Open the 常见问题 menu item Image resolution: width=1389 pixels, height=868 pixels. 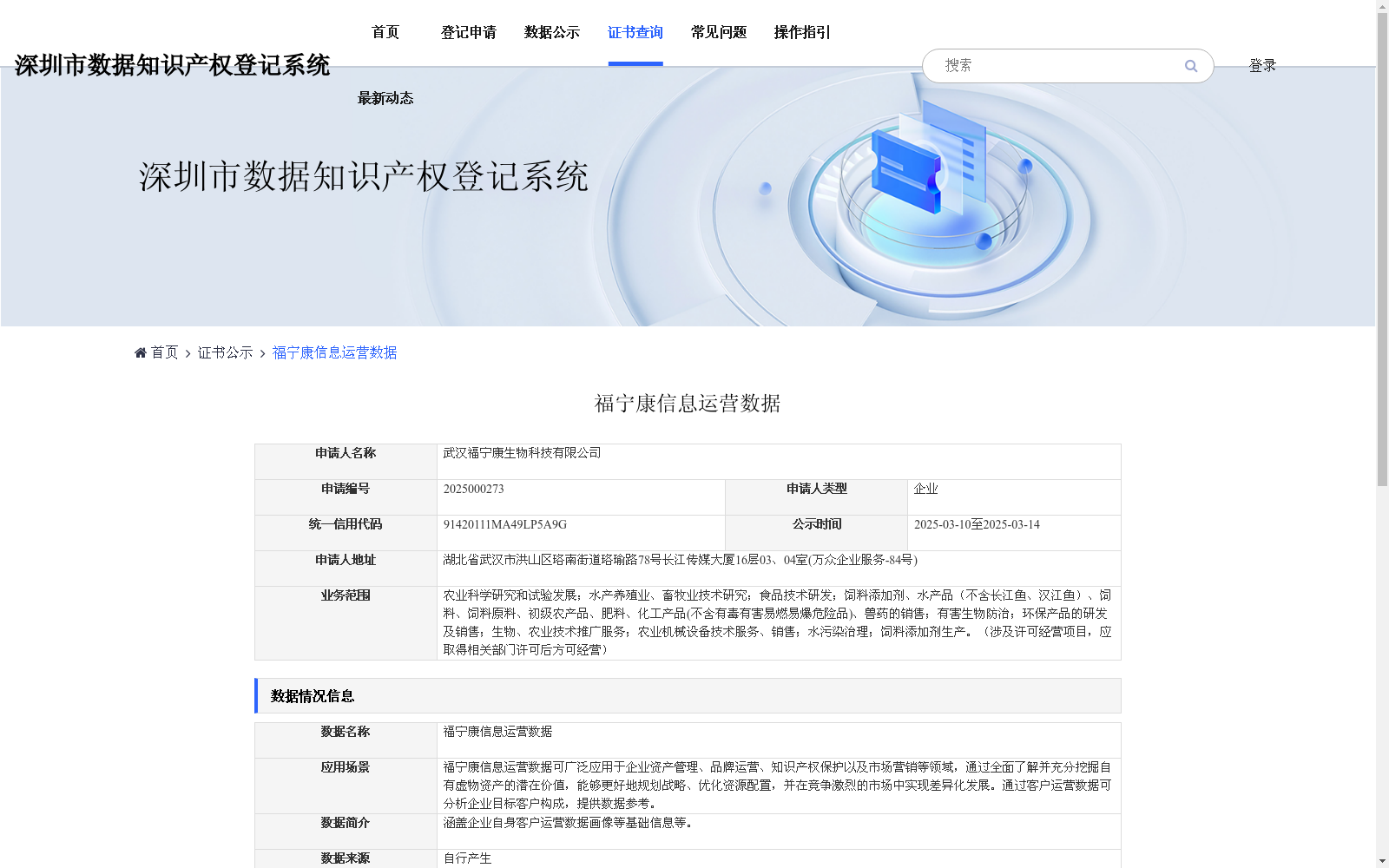click(719, 32)
